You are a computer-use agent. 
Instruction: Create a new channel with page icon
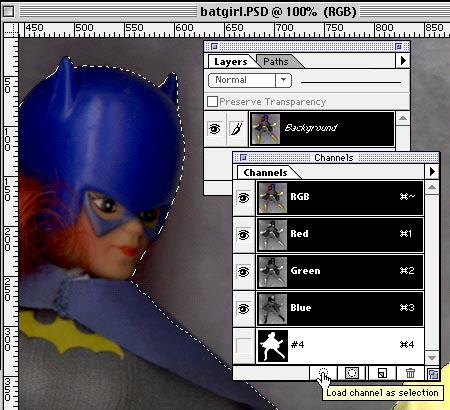382,373
